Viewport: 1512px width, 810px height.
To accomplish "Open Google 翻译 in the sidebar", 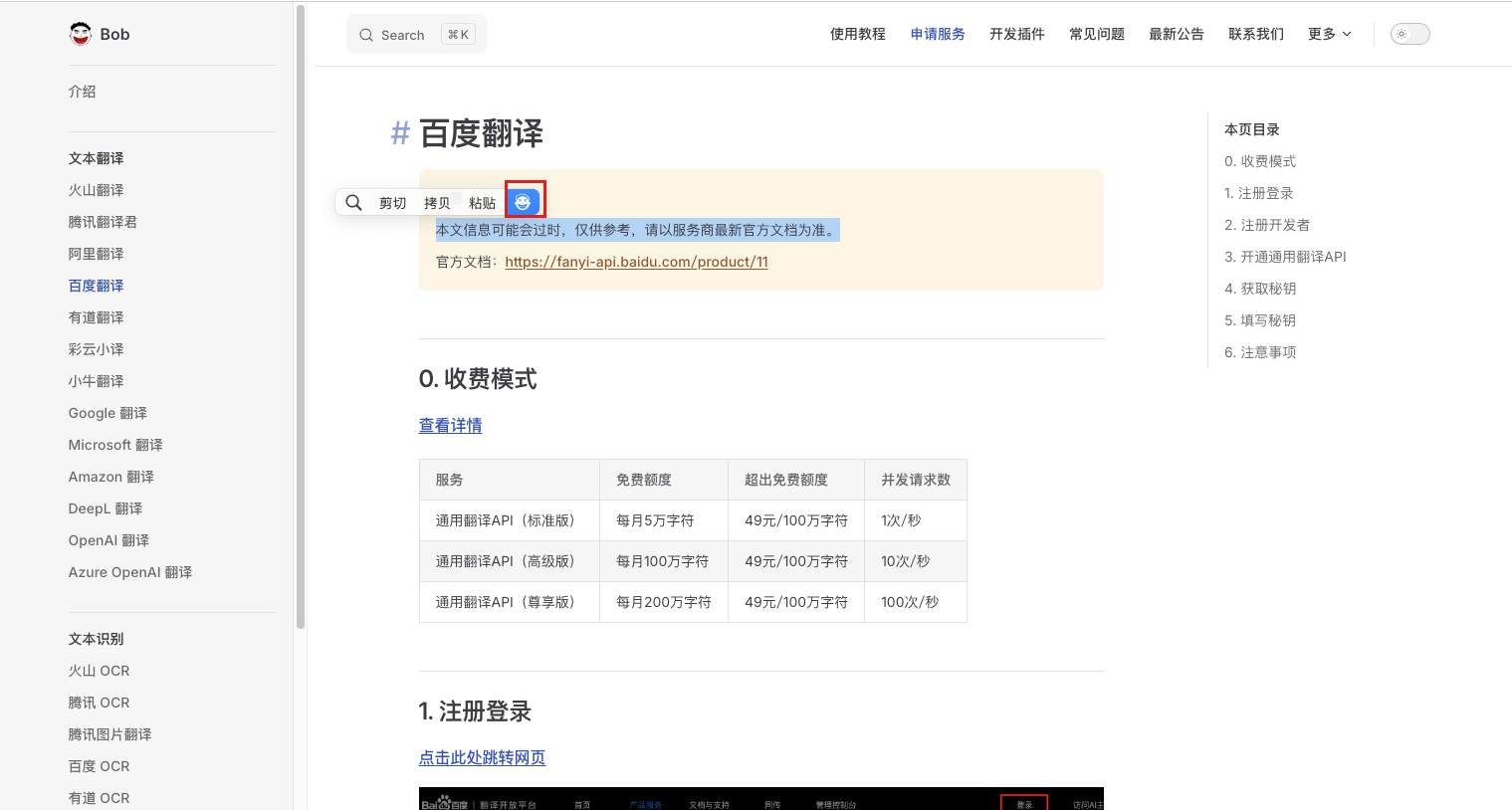I will click(x=108, y=413).
